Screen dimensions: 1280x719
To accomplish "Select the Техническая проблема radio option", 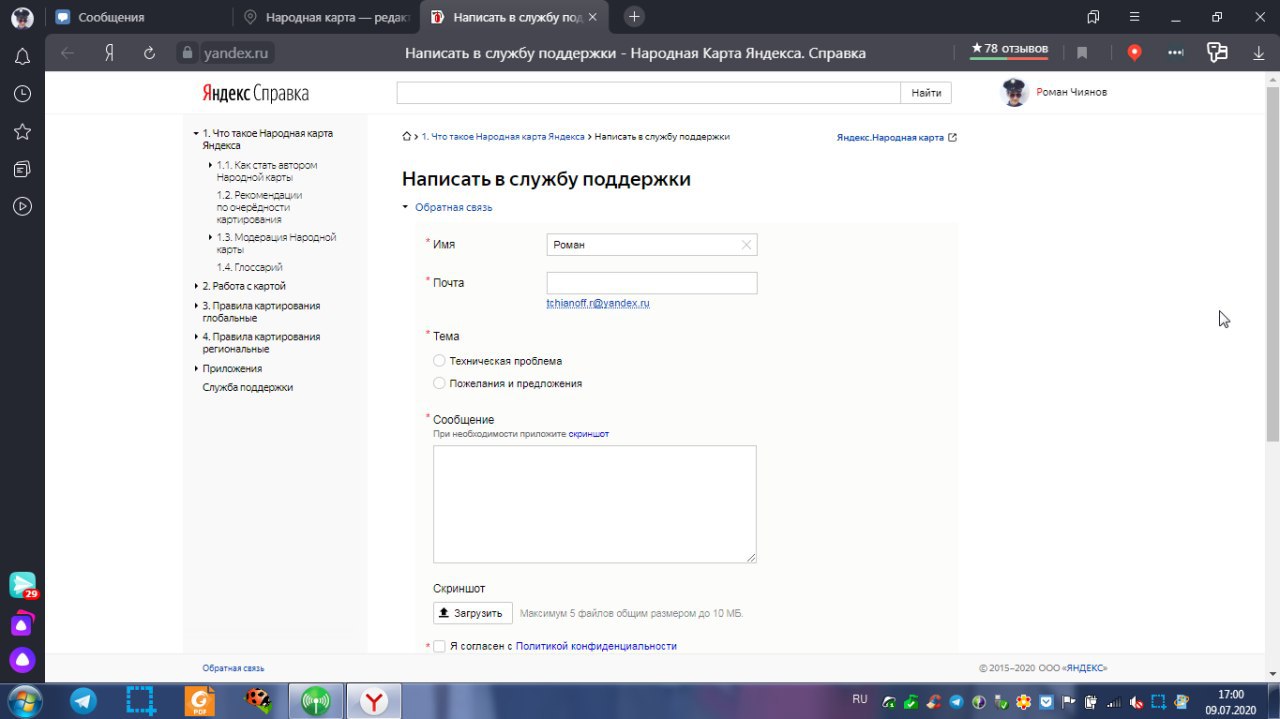I will [439, 361].
